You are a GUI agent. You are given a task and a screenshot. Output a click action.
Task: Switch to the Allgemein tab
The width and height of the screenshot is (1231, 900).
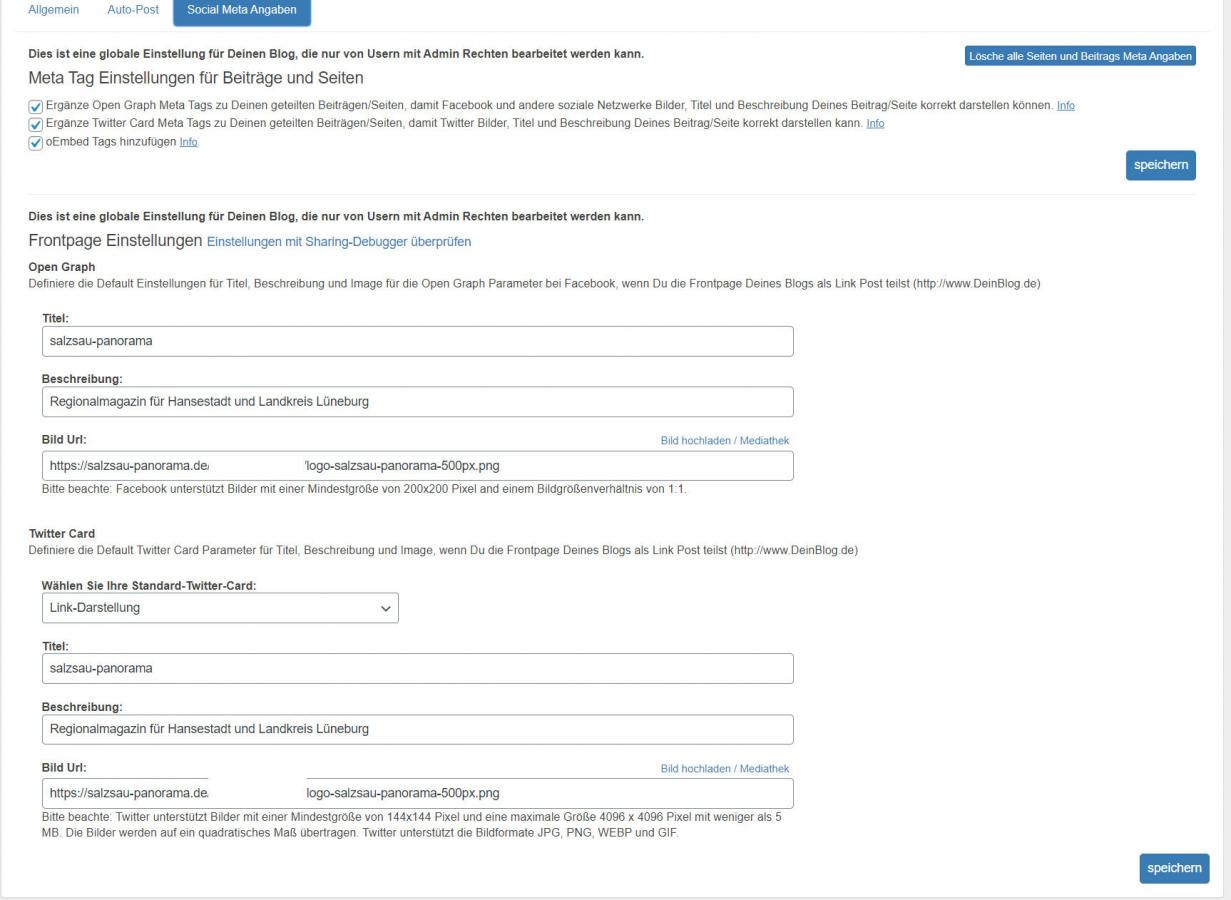pos(54,10)
